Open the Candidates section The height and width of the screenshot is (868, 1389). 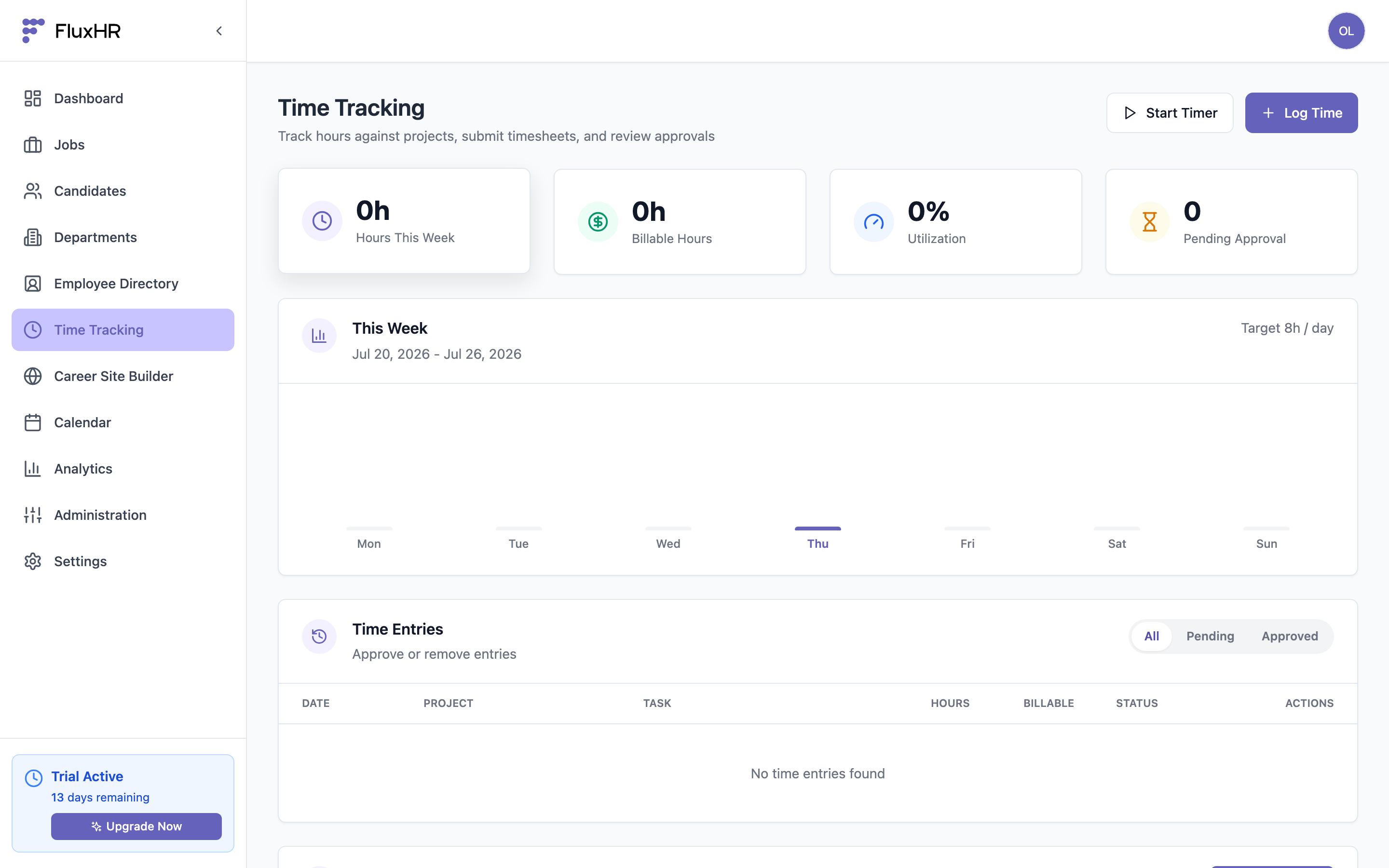pyautogui.click(x=123, y=191)
